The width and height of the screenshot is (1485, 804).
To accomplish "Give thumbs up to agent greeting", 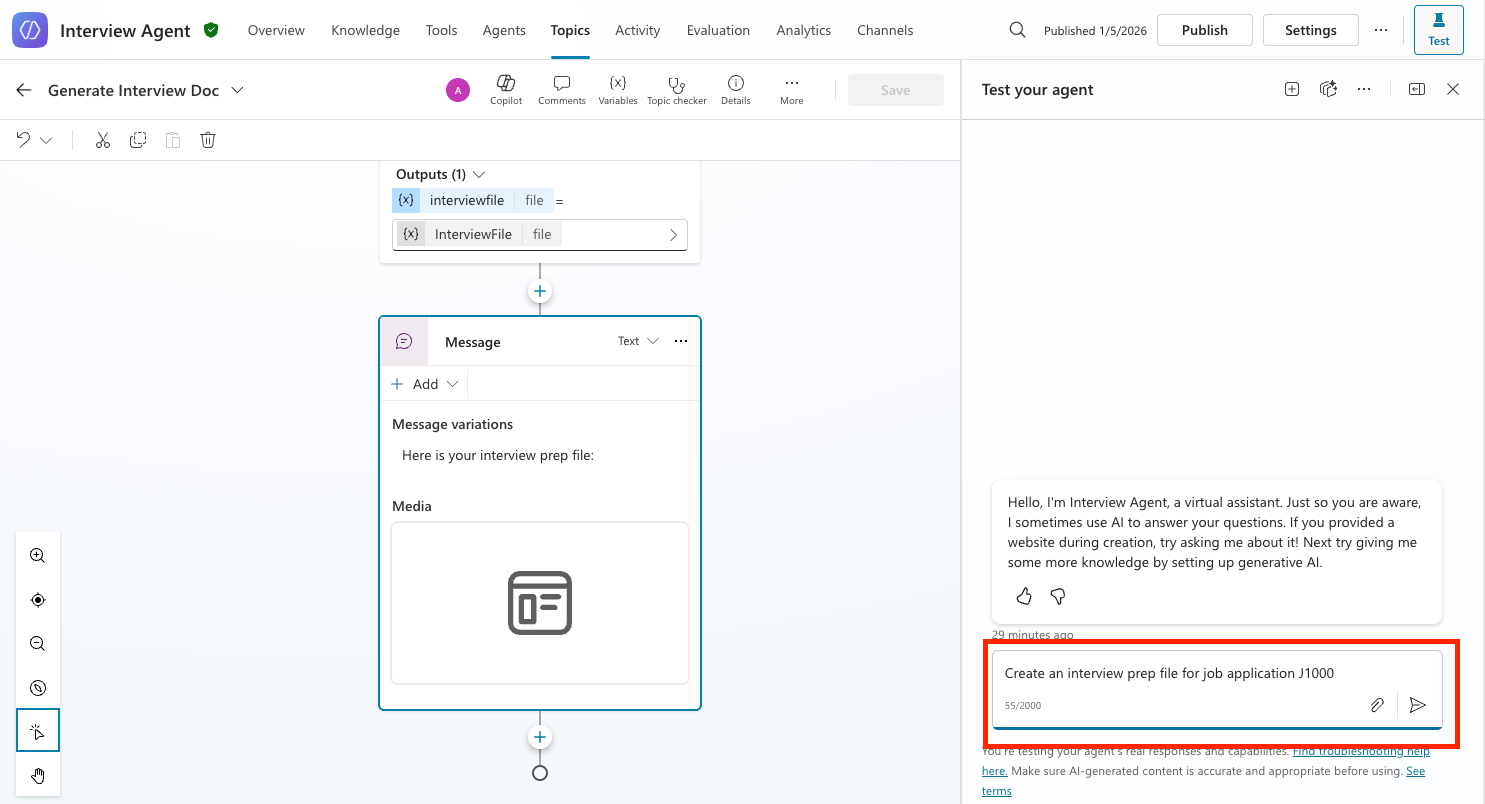I will click(x=1024, y=597).
